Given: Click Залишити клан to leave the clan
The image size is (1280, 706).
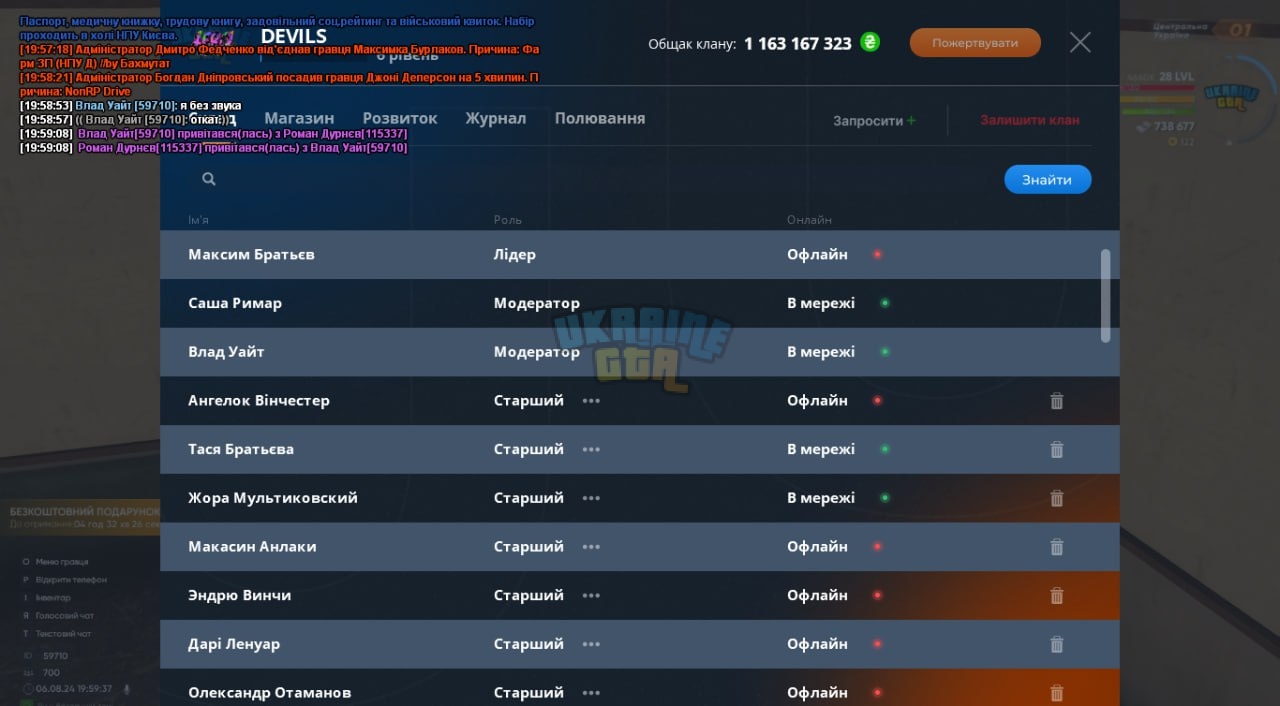Looking at the screenshot, I should [x=1030, y=120].
